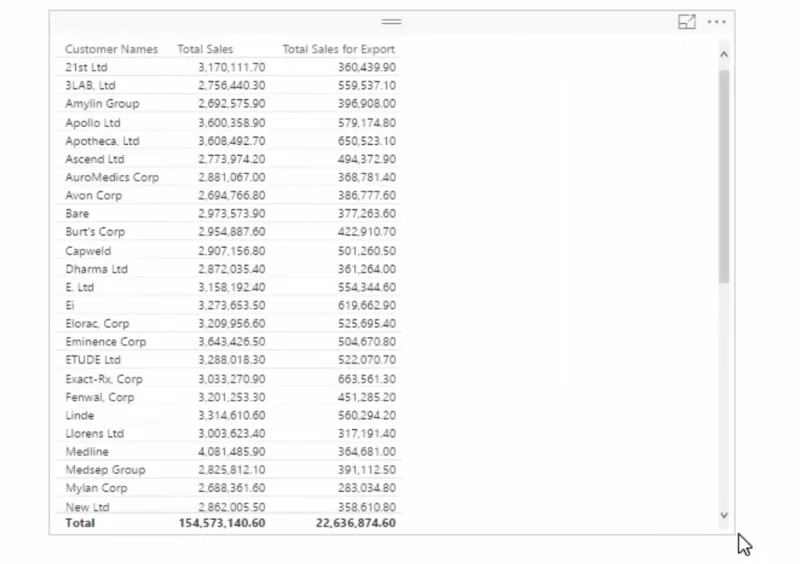This screenshot has width=800, height=564.
Task: Select Medsep Group customer name
Action: pos(105,470)
